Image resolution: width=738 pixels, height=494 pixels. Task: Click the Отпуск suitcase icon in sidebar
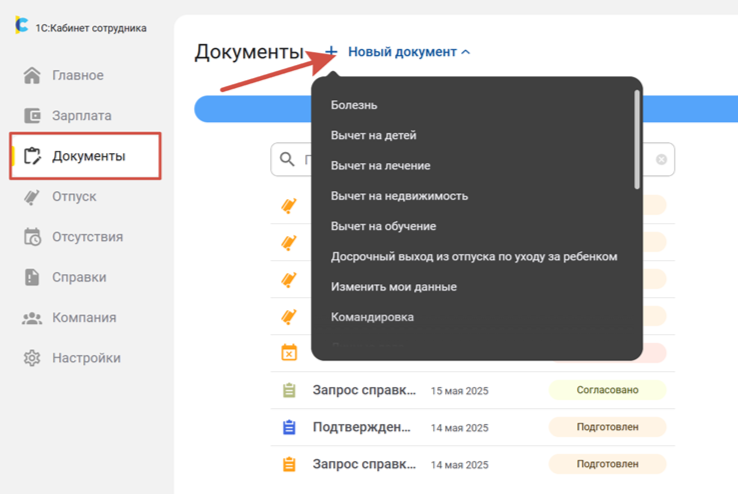coord(32,197)
